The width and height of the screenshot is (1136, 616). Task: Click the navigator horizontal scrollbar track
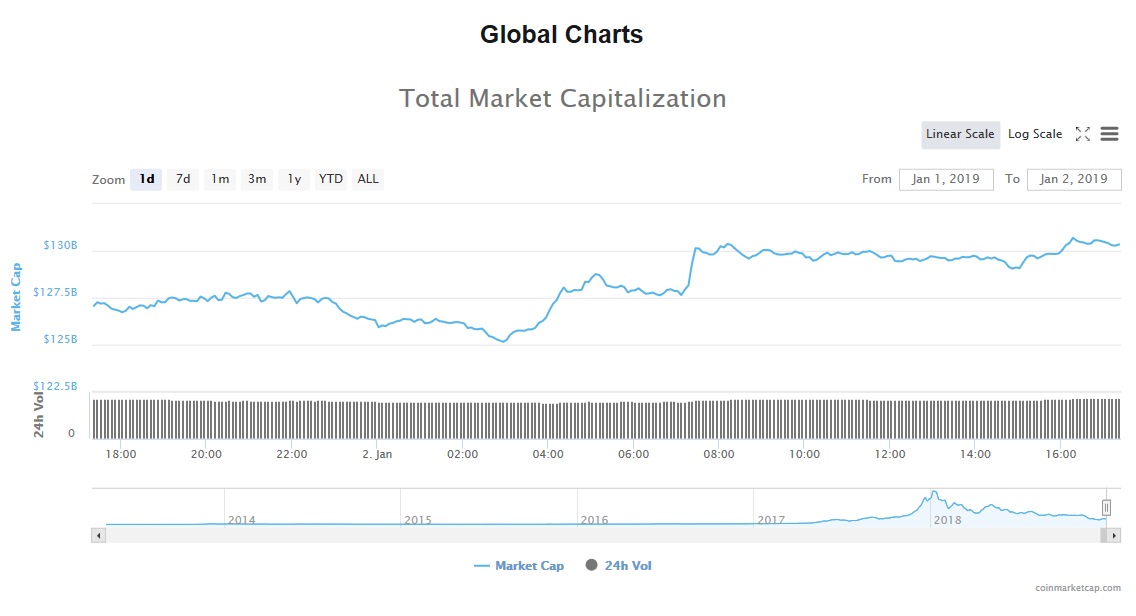coord(600,535)
